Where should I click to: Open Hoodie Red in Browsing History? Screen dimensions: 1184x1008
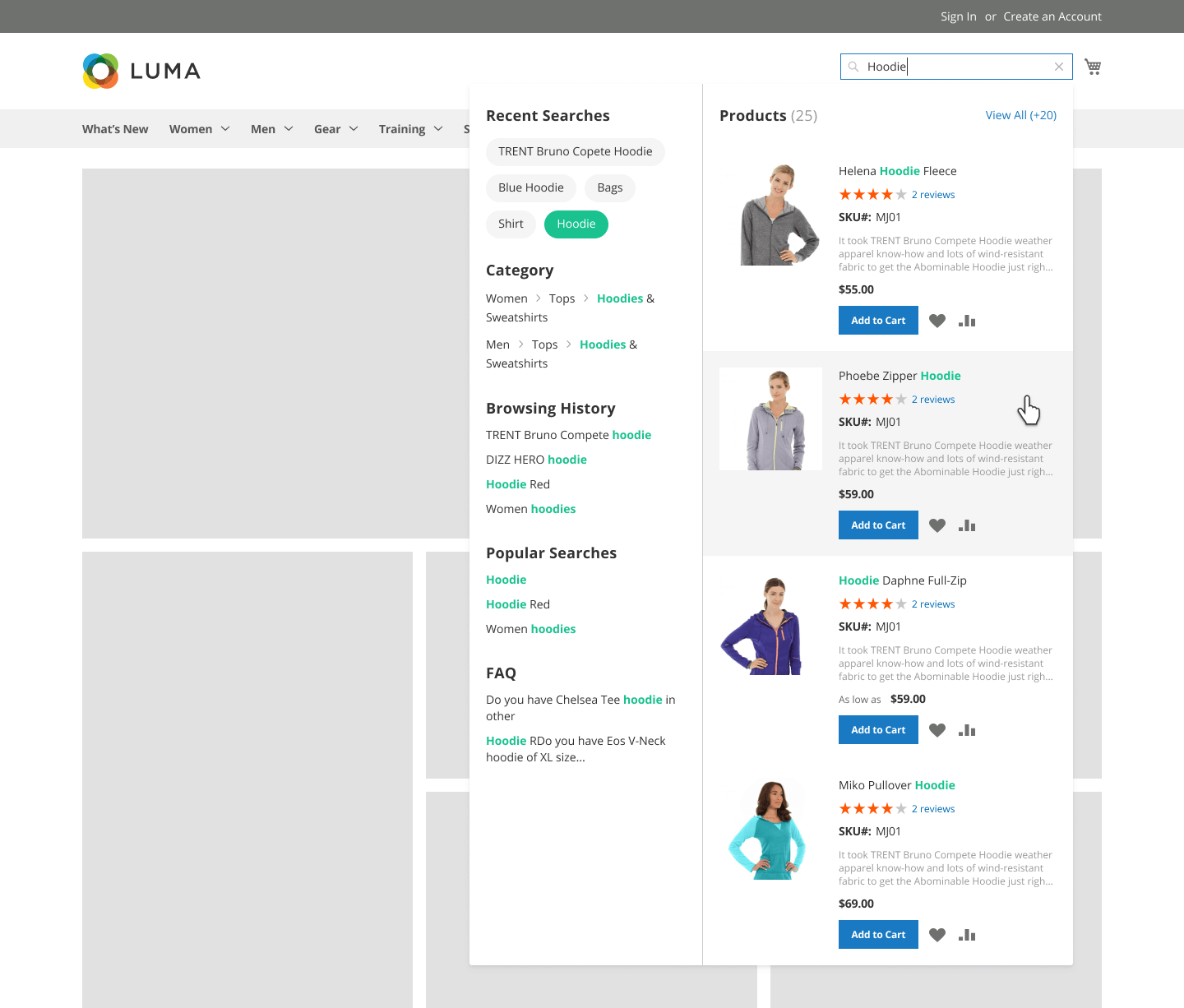518,484
